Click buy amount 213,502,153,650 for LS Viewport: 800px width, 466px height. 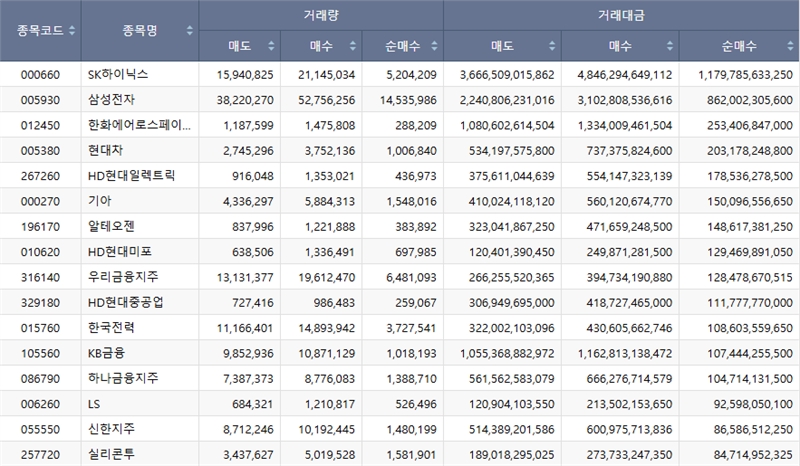(630, 404)
